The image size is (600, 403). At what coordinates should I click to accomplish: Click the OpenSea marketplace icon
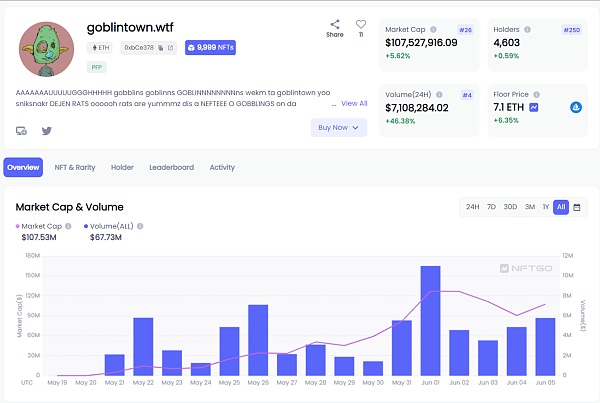click(x=576, y=108)
